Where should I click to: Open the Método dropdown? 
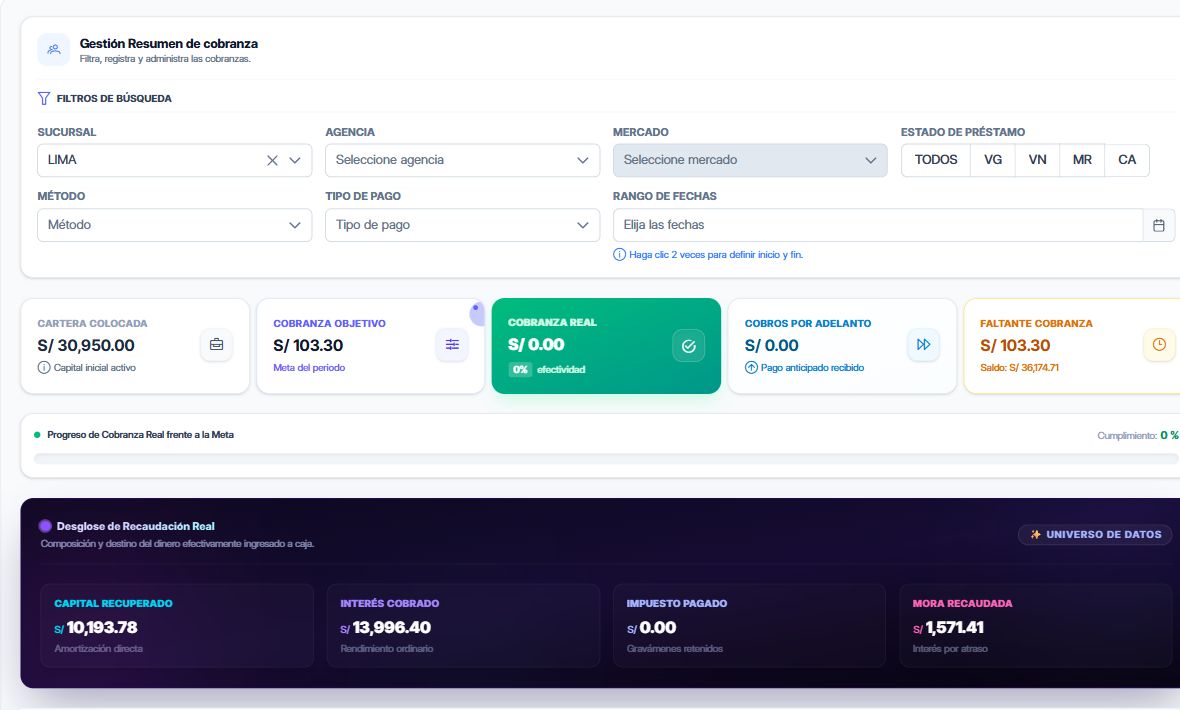(x=175, y=225)
